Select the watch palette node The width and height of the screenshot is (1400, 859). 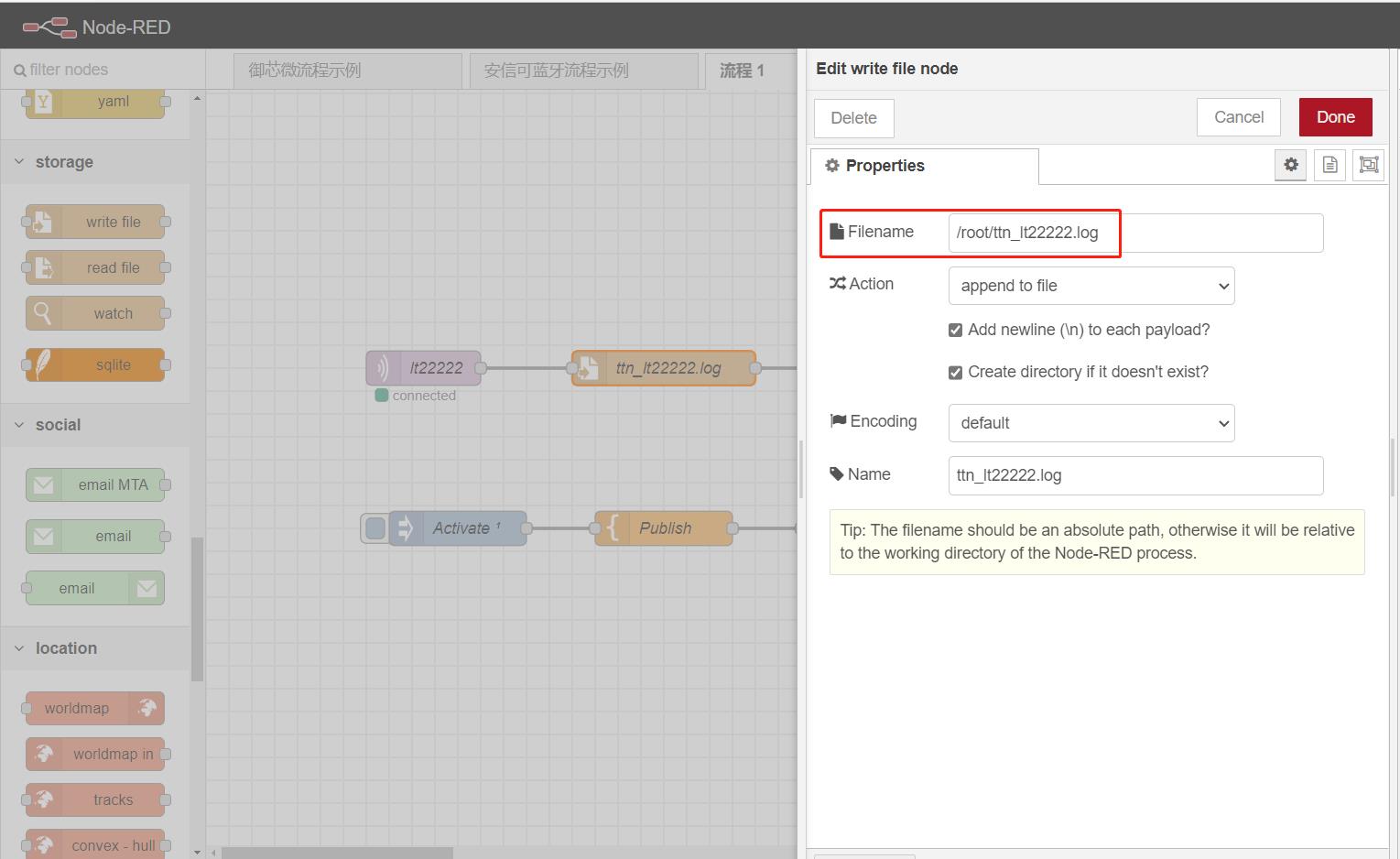[95, 313]
